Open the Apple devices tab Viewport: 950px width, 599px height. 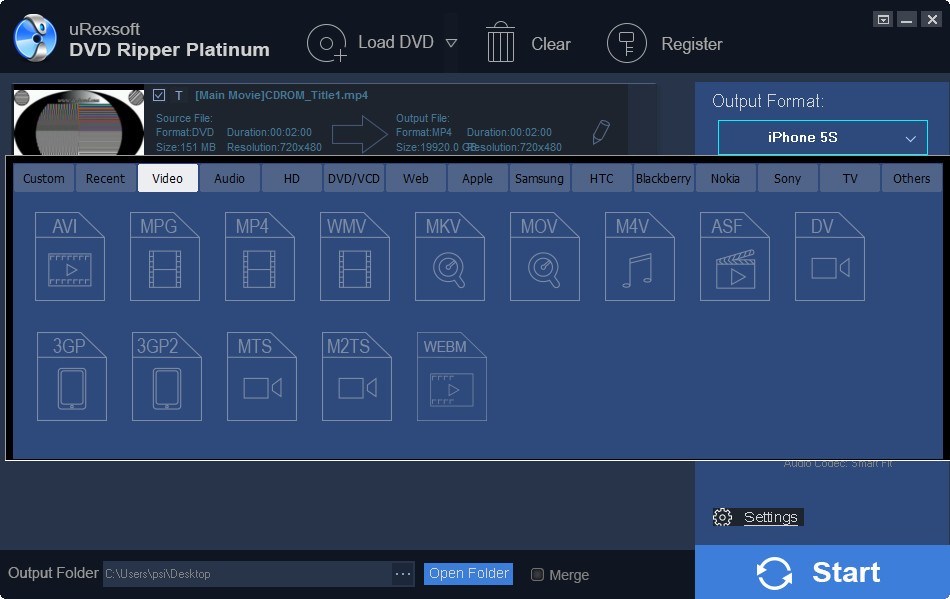click(477, 178)
